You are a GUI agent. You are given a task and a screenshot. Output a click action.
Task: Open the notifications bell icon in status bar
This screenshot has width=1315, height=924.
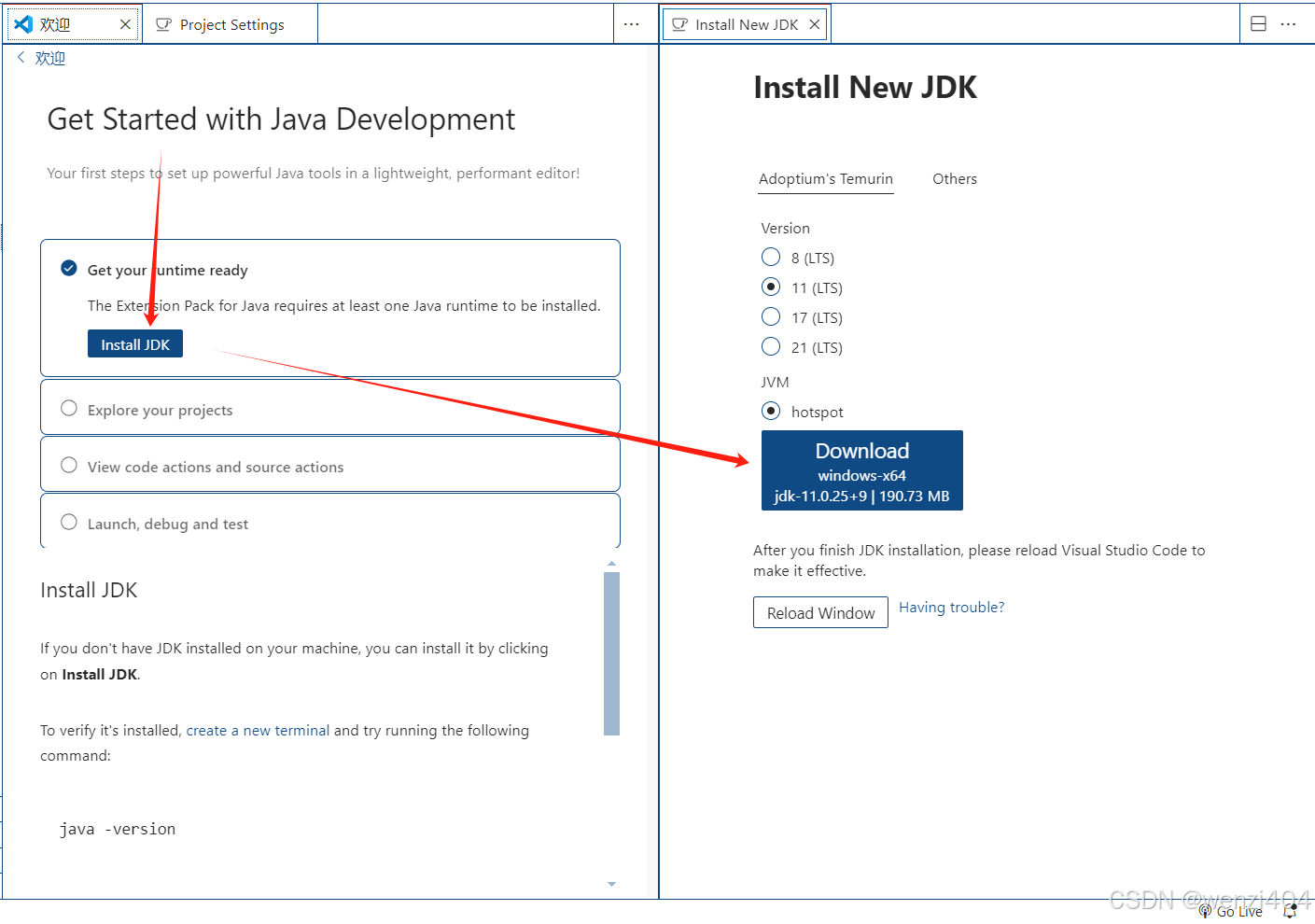coord(1291,911)
